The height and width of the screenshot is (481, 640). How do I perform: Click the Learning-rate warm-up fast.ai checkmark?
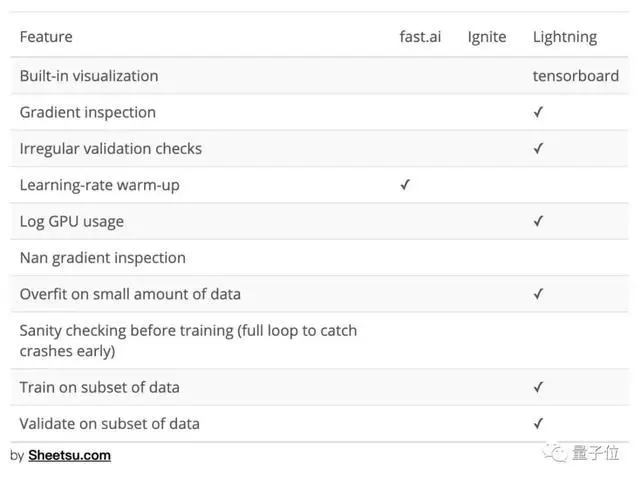[x=405, y=185]
